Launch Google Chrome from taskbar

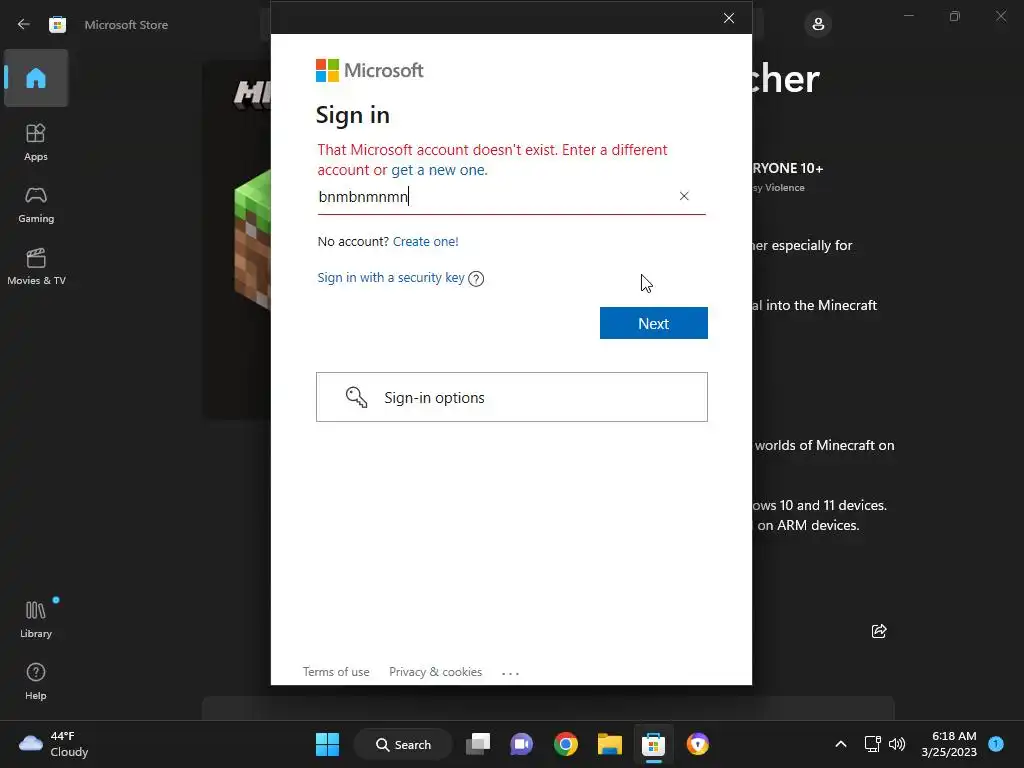566,744
